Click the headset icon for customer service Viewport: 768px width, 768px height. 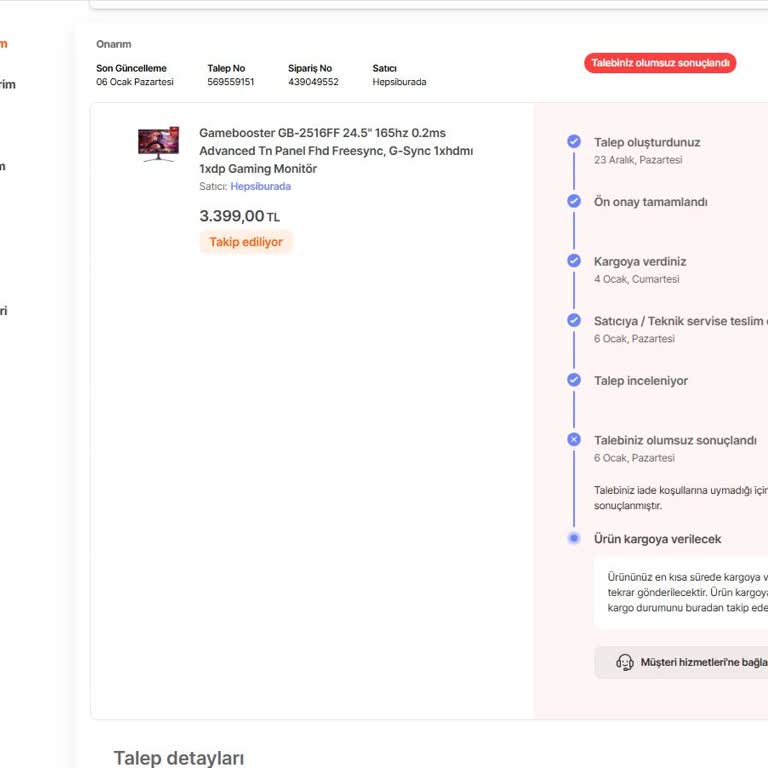coord(625,662)
